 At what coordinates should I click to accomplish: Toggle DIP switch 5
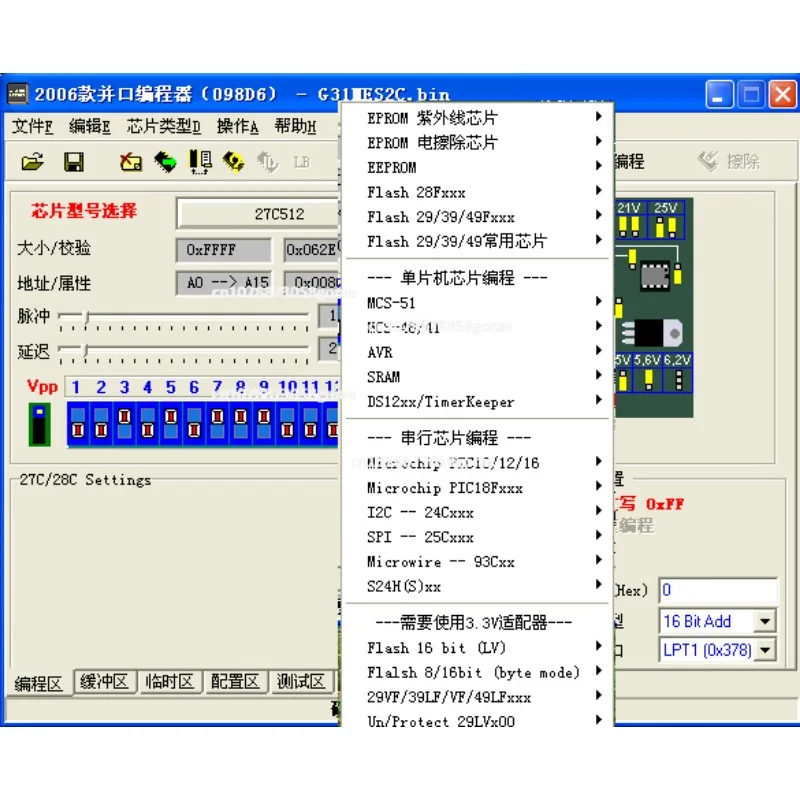coord(171,424)
